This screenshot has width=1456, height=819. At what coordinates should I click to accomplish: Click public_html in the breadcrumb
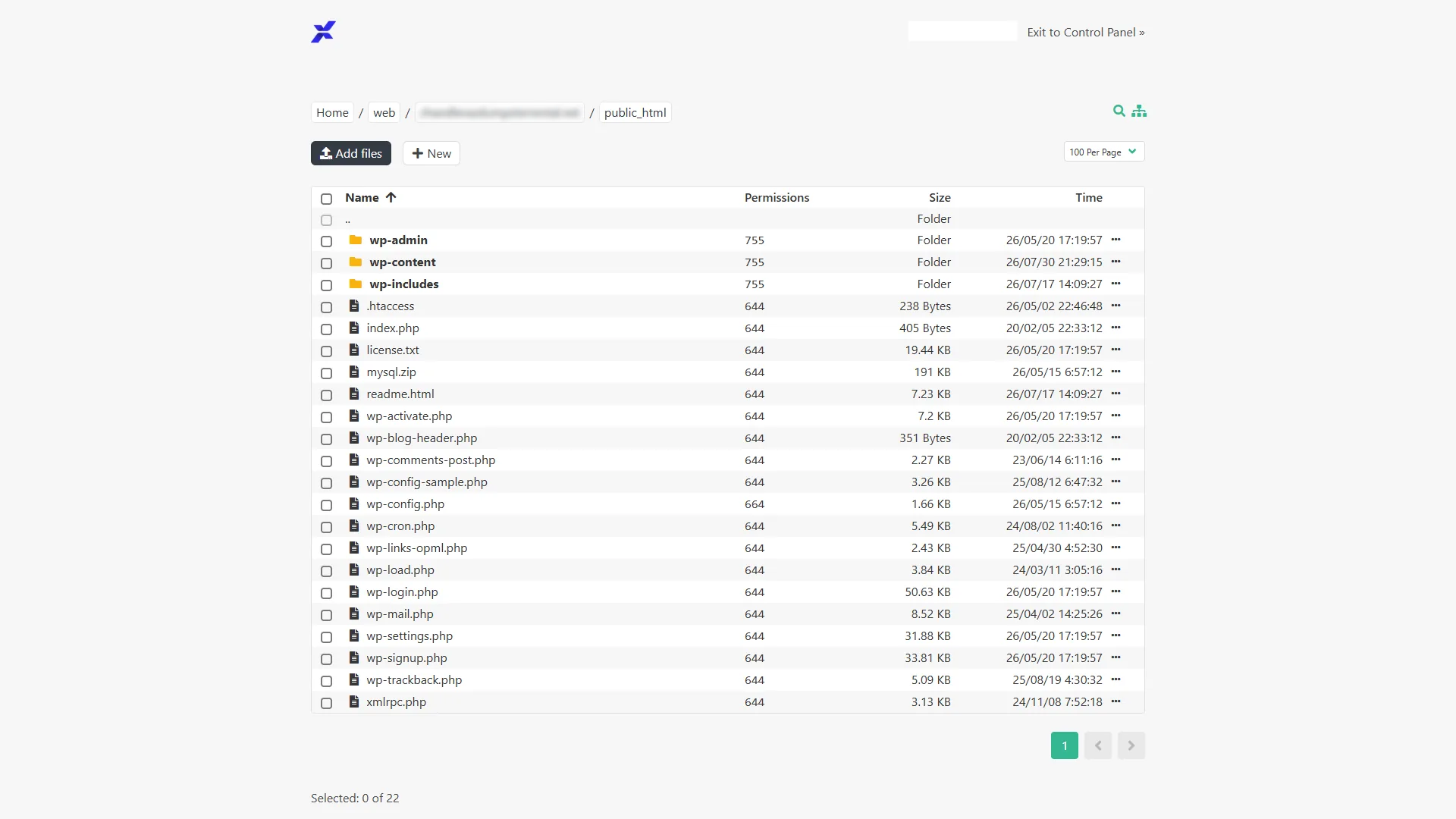[635, 112]
